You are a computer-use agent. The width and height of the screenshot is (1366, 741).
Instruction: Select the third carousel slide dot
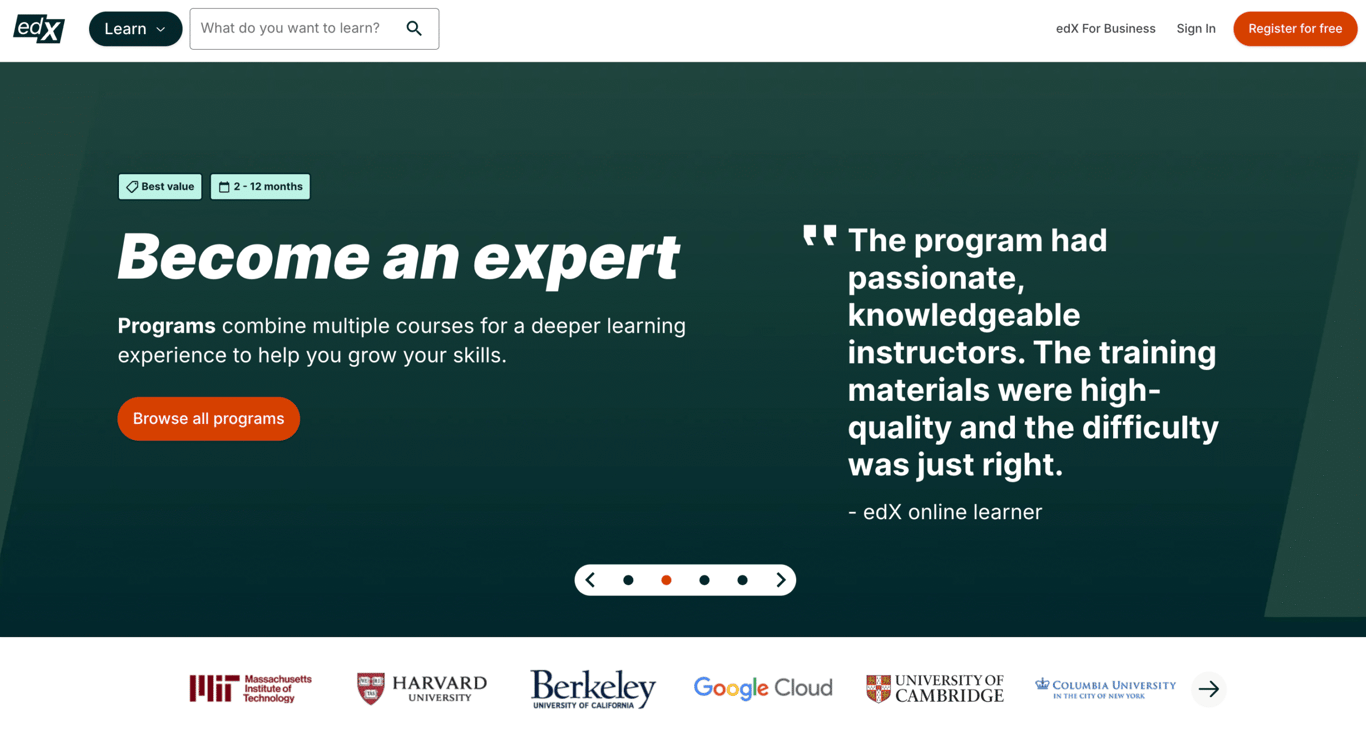coord(704,580)
